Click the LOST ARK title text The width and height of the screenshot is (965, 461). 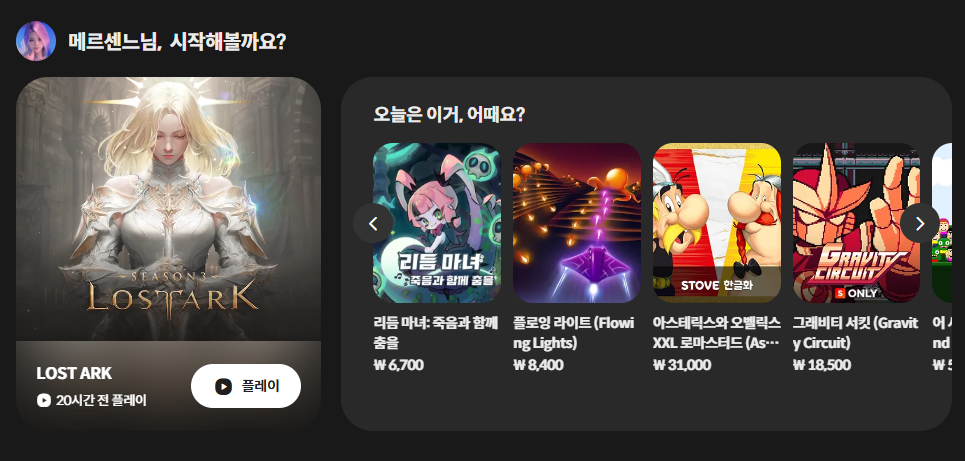74,373
